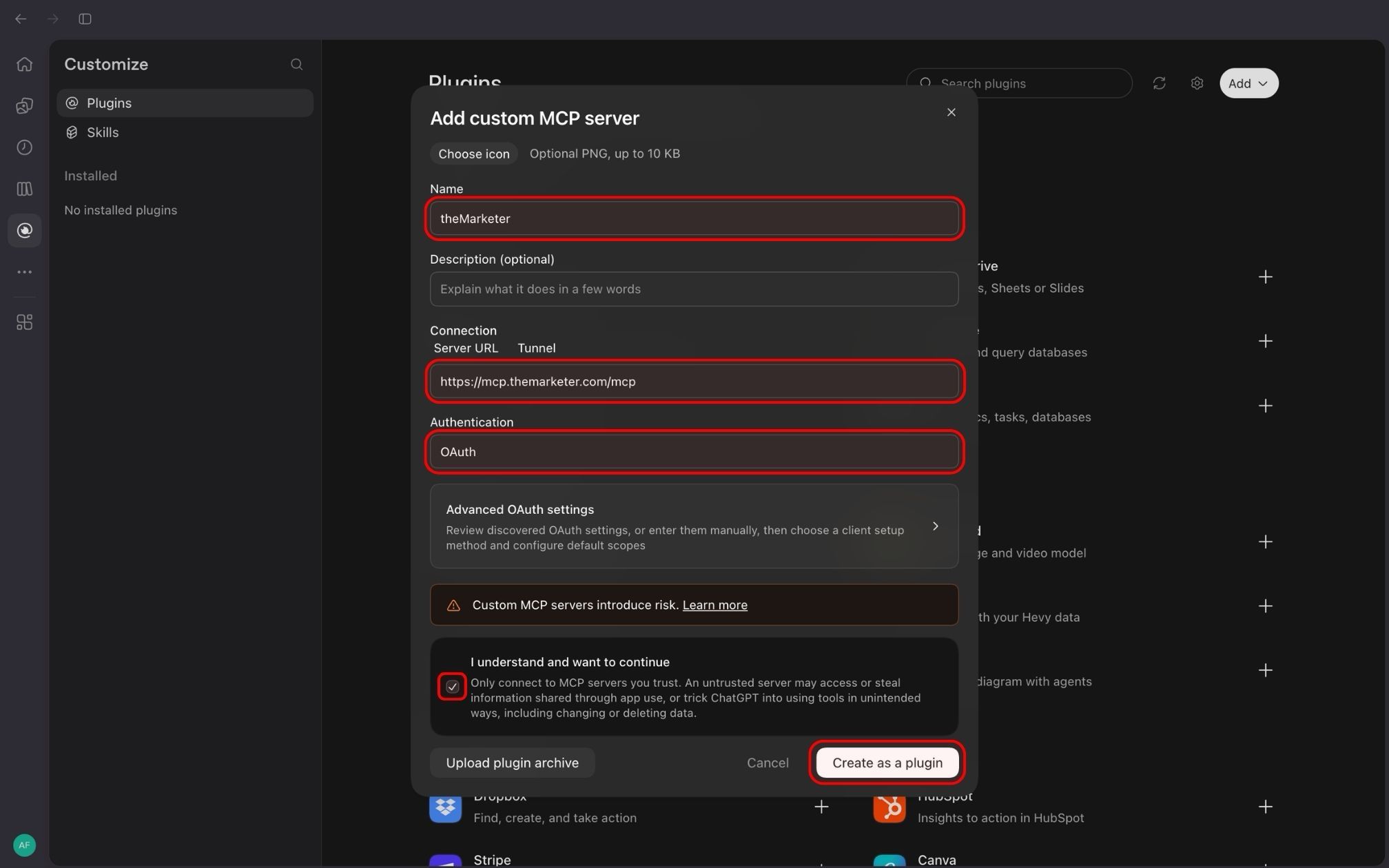Open the Authentication OAuth dropdown
Screen dimensions: 1389x868
pos(694,452)
